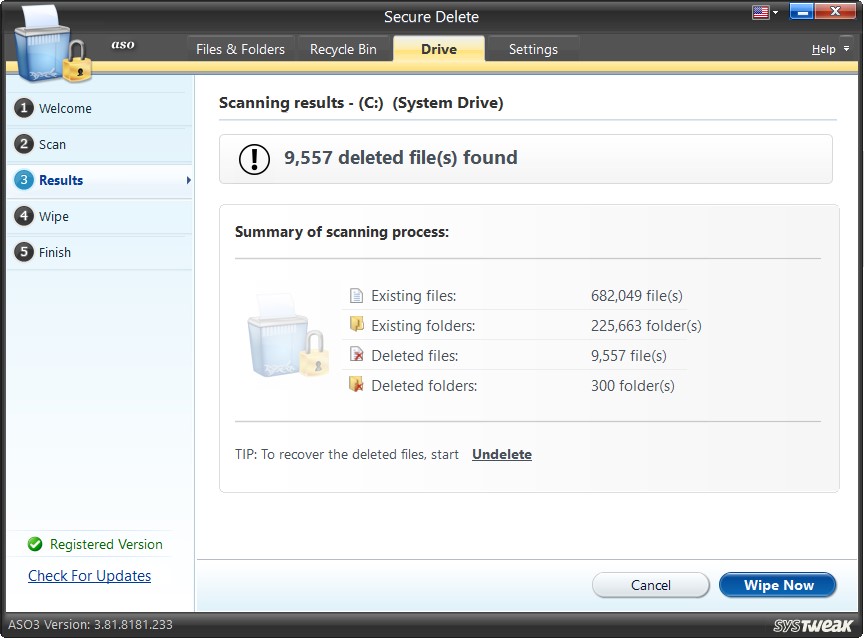Click the Deleted files red-marked document icon
Screen dimensions: 864x639
point(357,355)
